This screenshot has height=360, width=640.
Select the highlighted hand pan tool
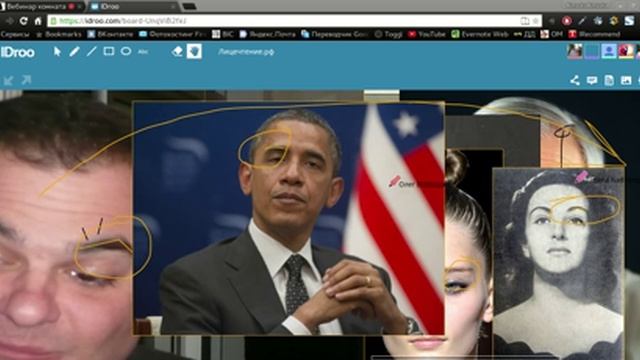pos(194,51)
